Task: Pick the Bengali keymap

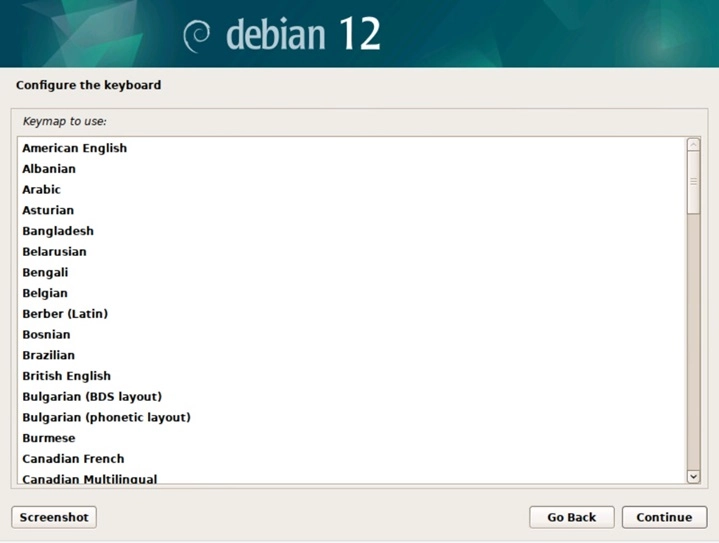Action: (x=352, y=272)
